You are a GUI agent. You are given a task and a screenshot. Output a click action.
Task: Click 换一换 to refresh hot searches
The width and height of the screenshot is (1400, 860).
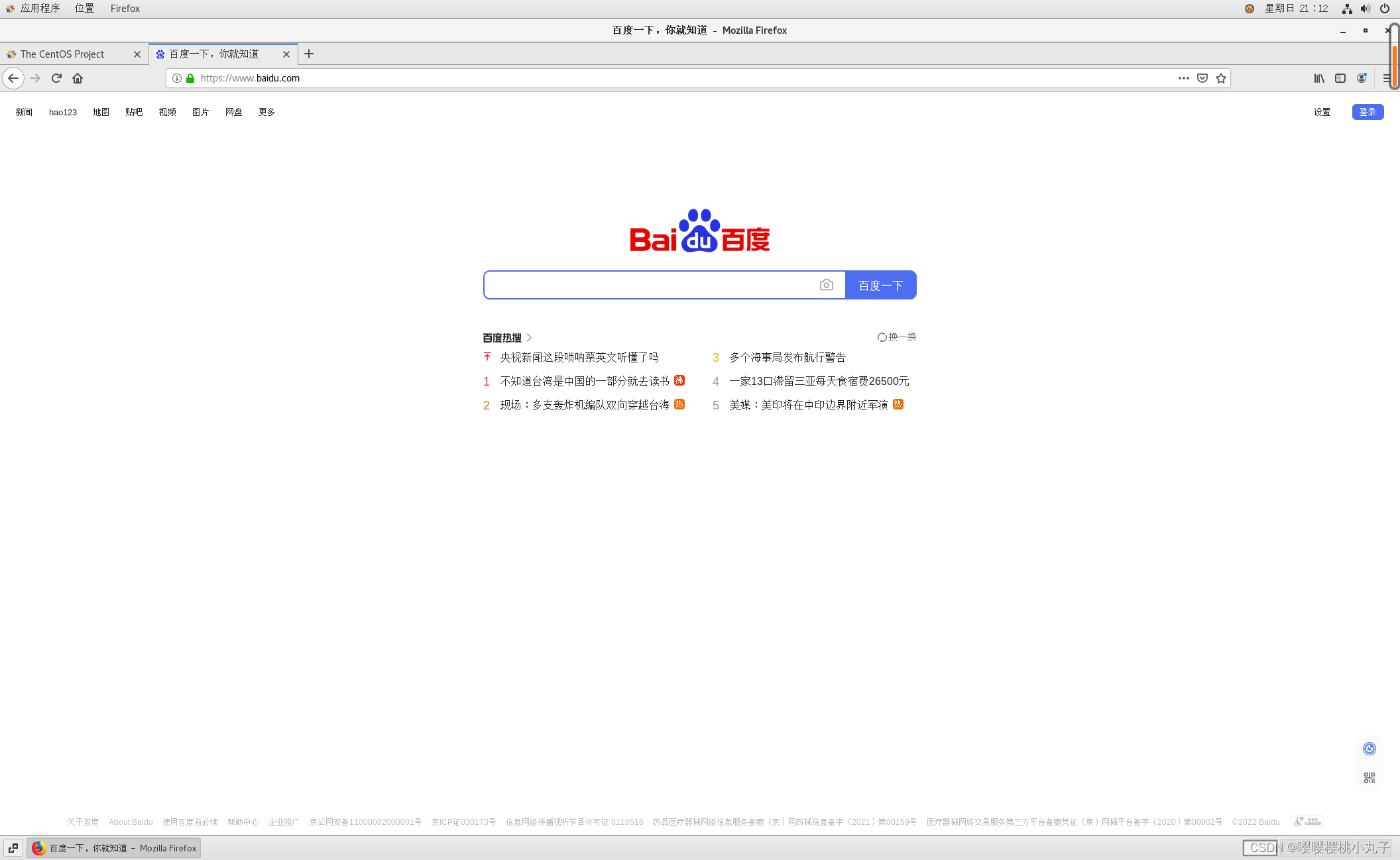[x=902, y=337]
